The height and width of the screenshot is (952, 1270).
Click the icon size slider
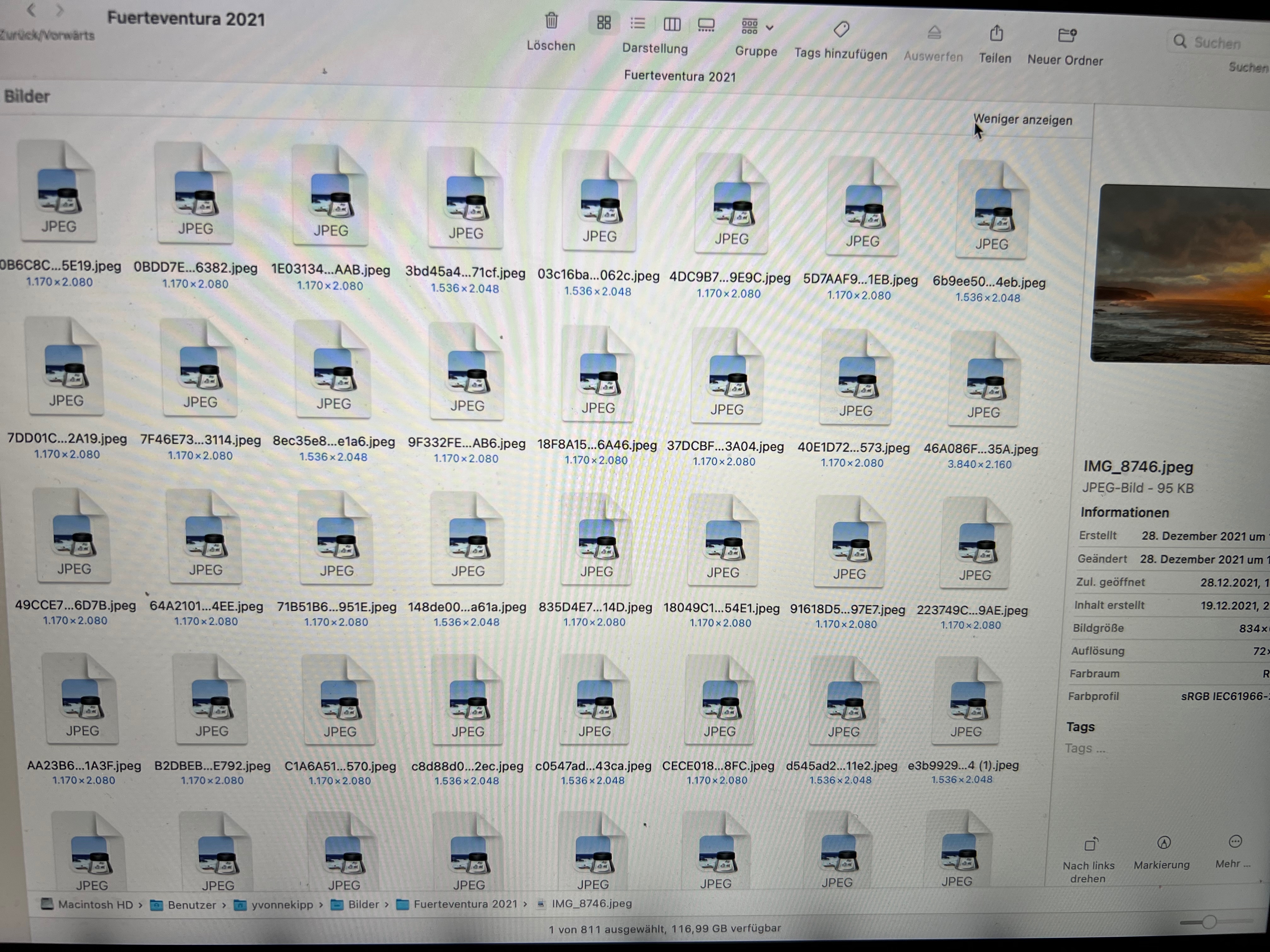(1209, 922)
